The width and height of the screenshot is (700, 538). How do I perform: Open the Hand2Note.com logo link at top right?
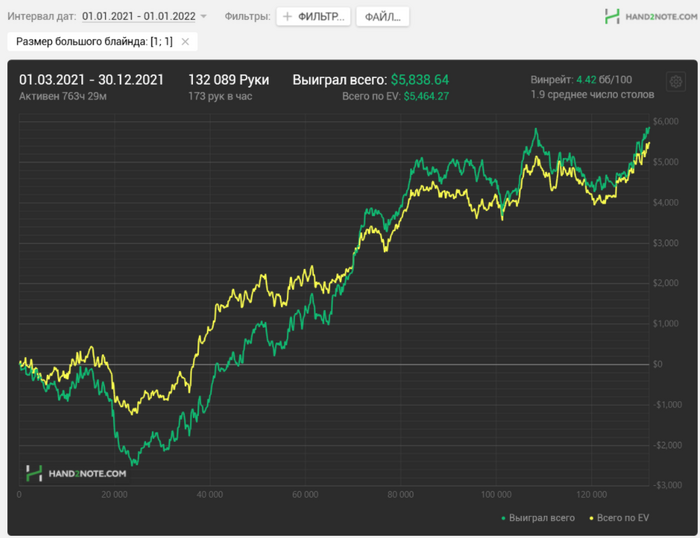pos(651,17)
